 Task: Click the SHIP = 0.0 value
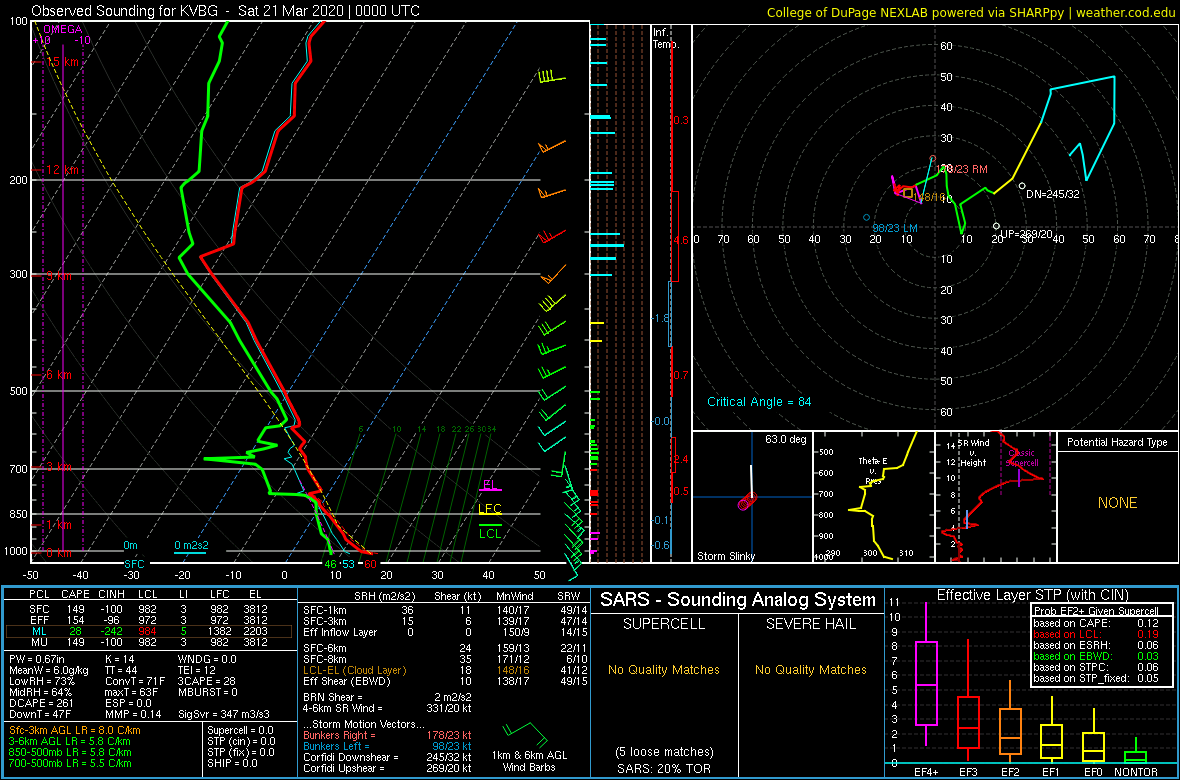tap(234, 763)
